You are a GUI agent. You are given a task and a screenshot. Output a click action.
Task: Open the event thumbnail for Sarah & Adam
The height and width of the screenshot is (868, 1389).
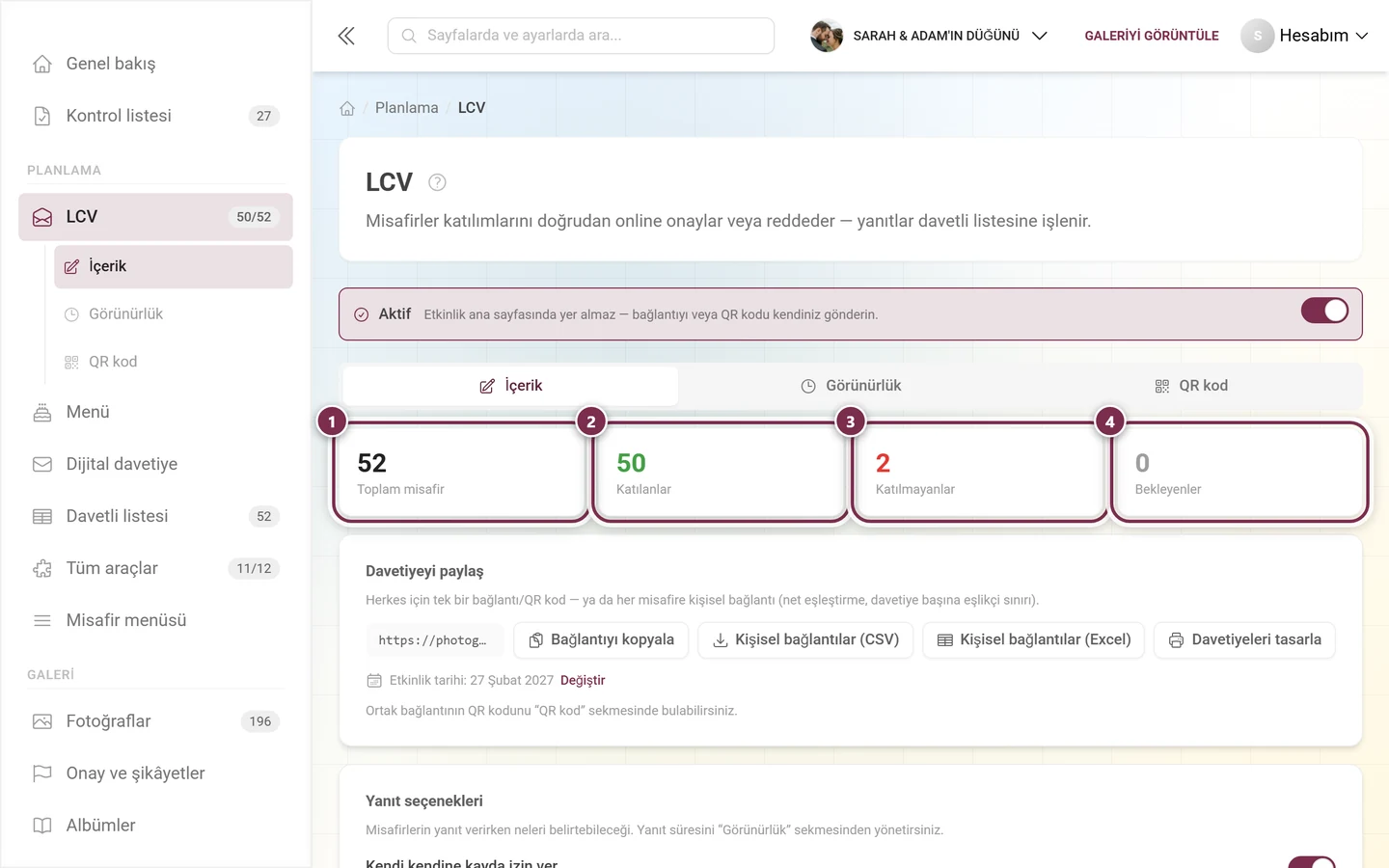click(827, 36)
